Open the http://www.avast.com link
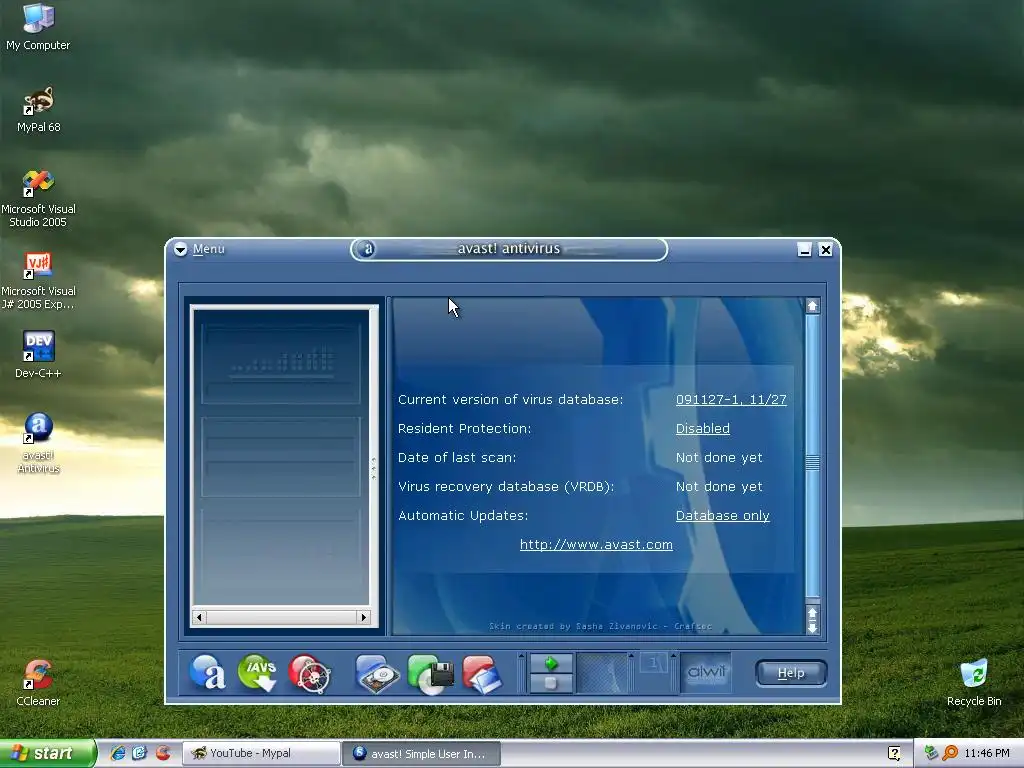This screenshot has height=768, width=1024. click(x=596, y=544)
